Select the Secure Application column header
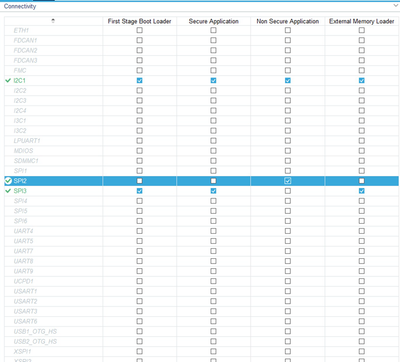This screenshot has width=400, height=362. [214, 21]
